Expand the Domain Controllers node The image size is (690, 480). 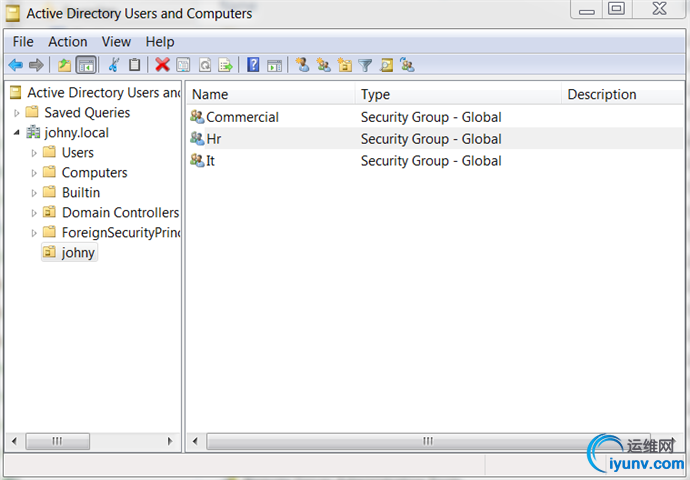coord(34,213)
